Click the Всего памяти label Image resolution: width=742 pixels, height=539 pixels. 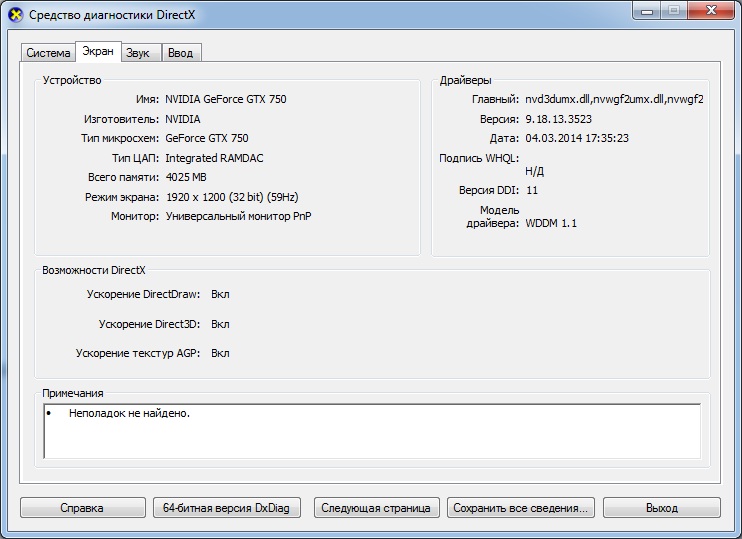[x=124, y=177]
